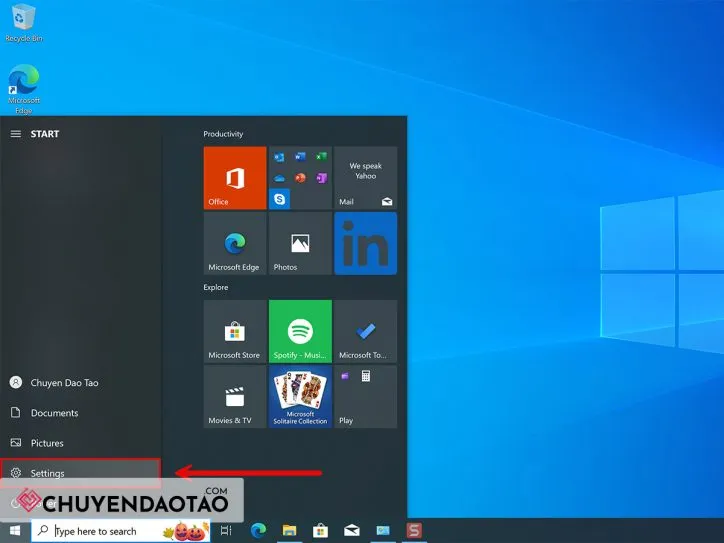The image size is (724, 543).
Task: Open Settings from Start sidebar
Action: [x=81, y=473]
